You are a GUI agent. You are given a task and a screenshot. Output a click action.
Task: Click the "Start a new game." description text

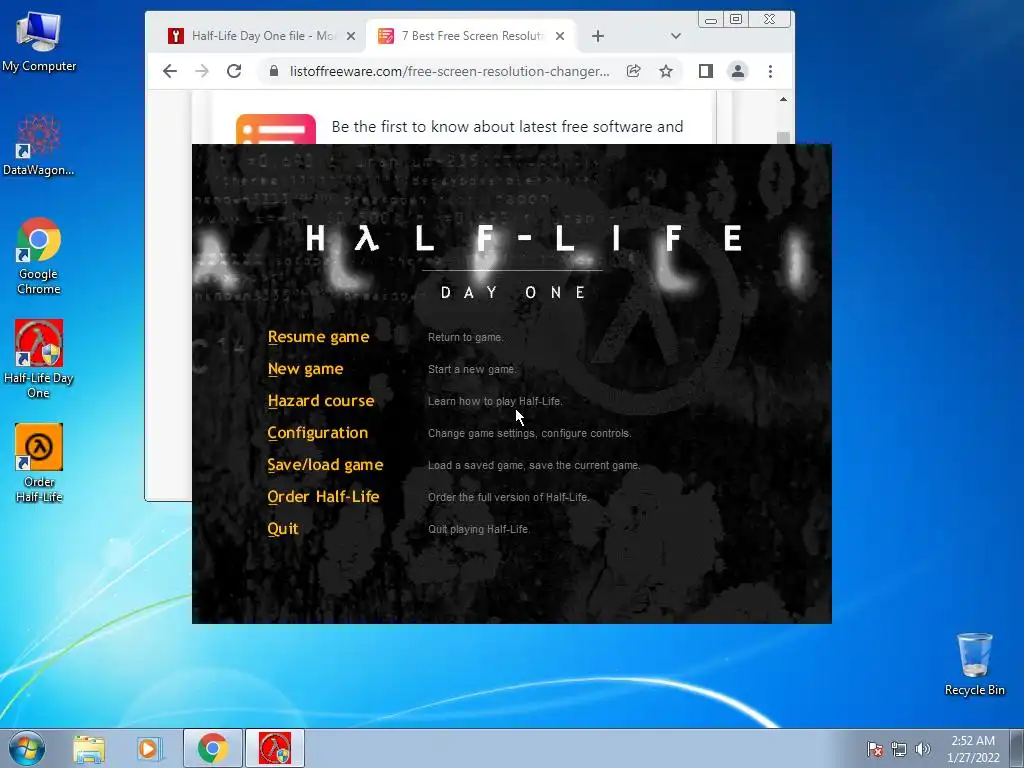pos(472,370)
